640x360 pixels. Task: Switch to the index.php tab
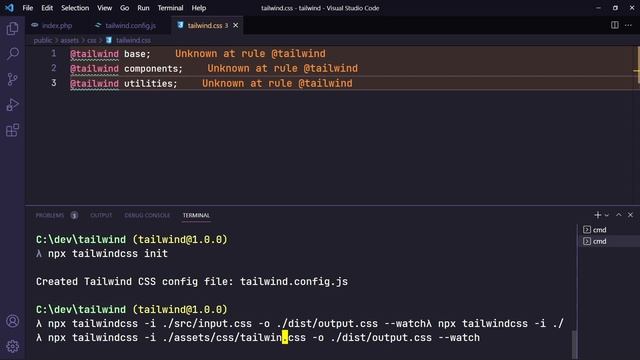[52, 25]
